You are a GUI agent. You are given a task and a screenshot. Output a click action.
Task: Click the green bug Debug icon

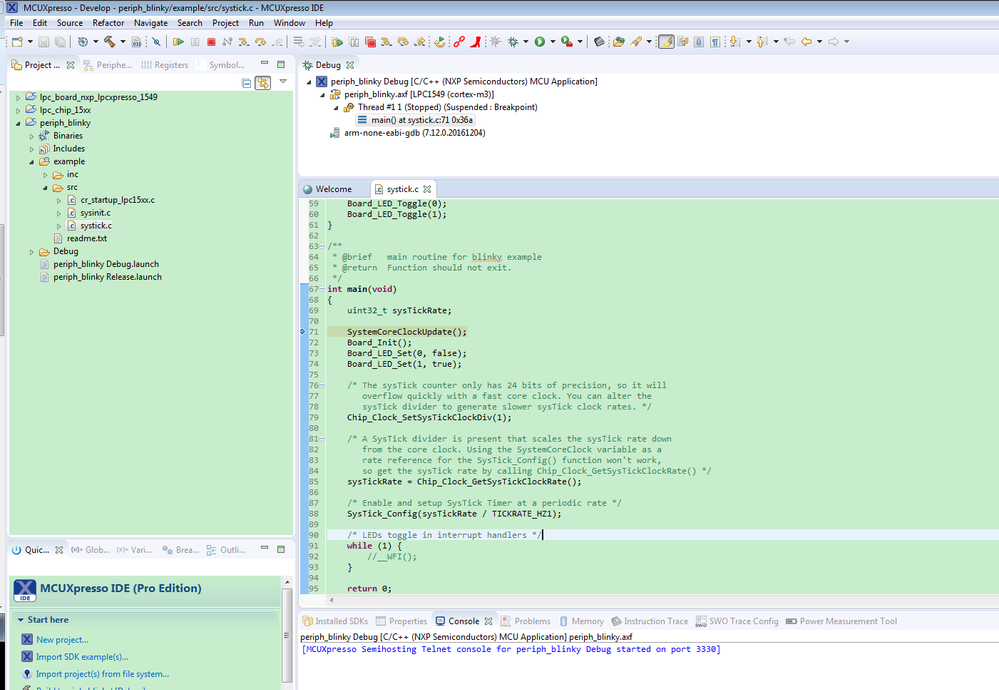click(x=514, y=42)
